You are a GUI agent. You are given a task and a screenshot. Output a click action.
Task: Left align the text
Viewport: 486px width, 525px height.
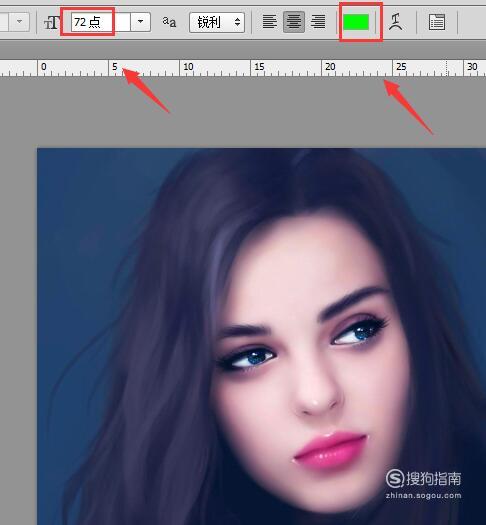[270, 22]
